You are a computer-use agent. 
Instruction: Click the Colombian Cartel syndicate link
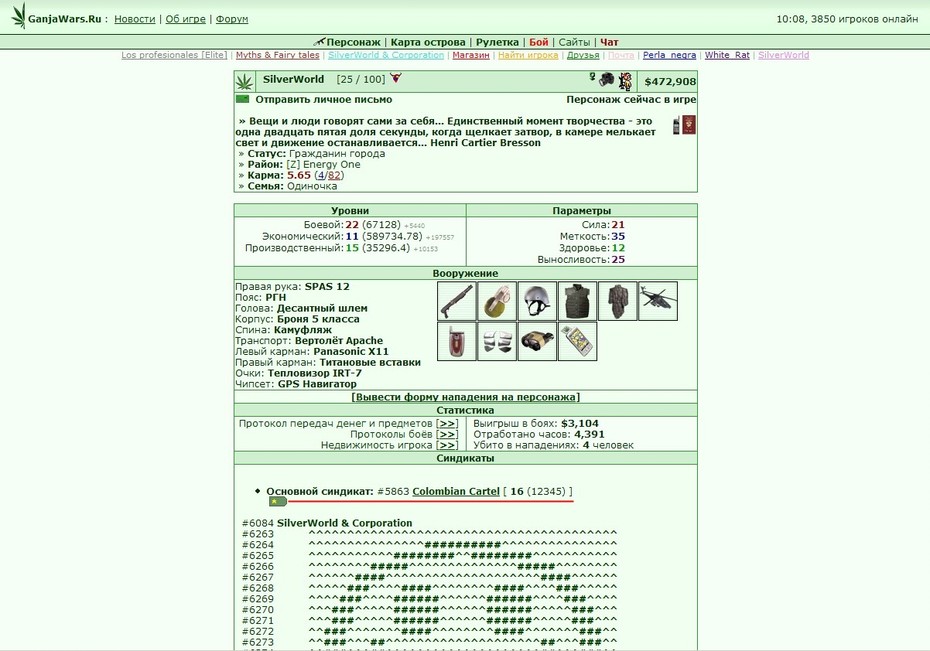click(456, 491)
